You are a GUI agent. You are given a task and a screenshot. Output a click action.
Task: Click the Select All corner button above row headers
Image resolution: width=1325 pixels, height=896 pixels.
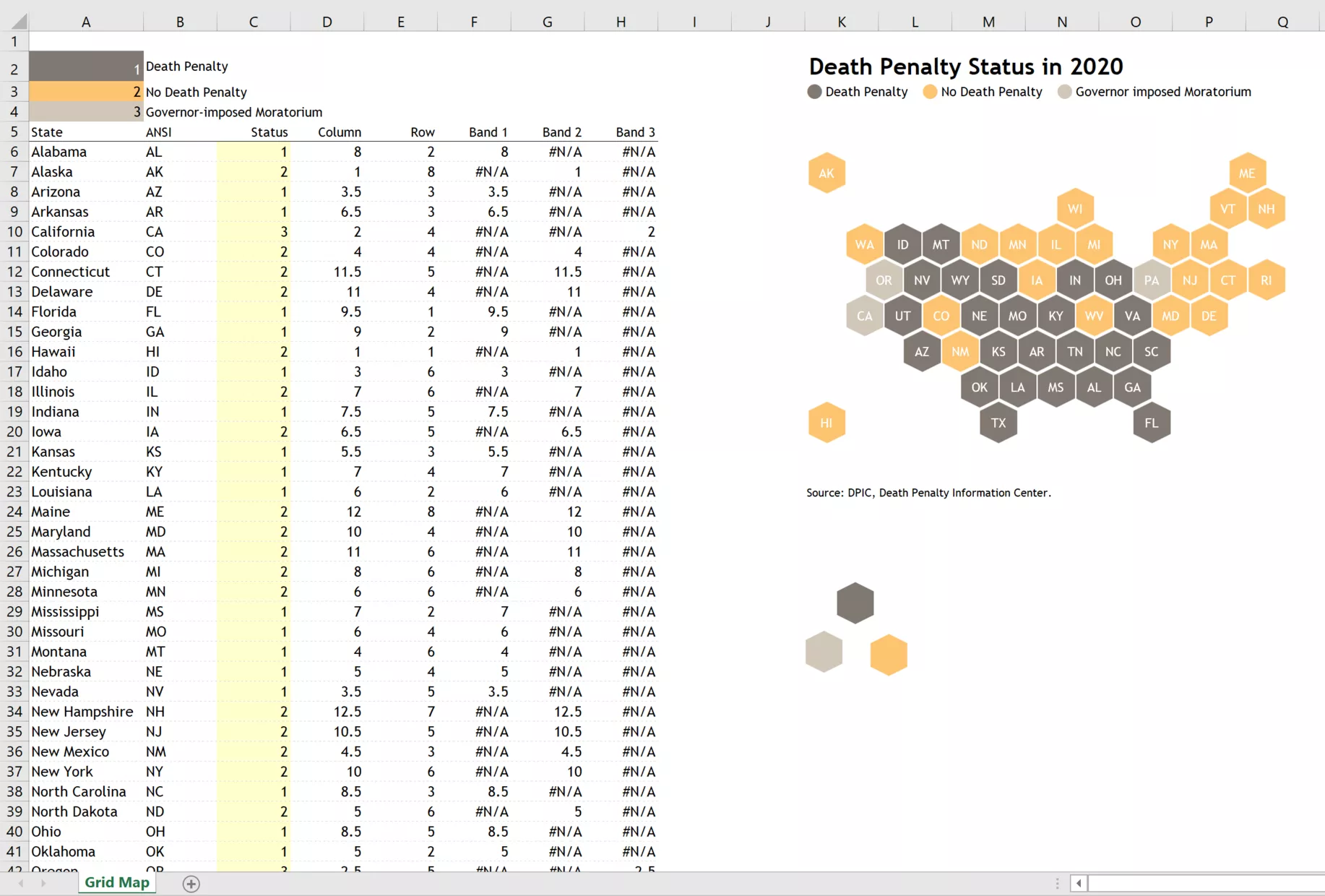(x=14, y=22)
